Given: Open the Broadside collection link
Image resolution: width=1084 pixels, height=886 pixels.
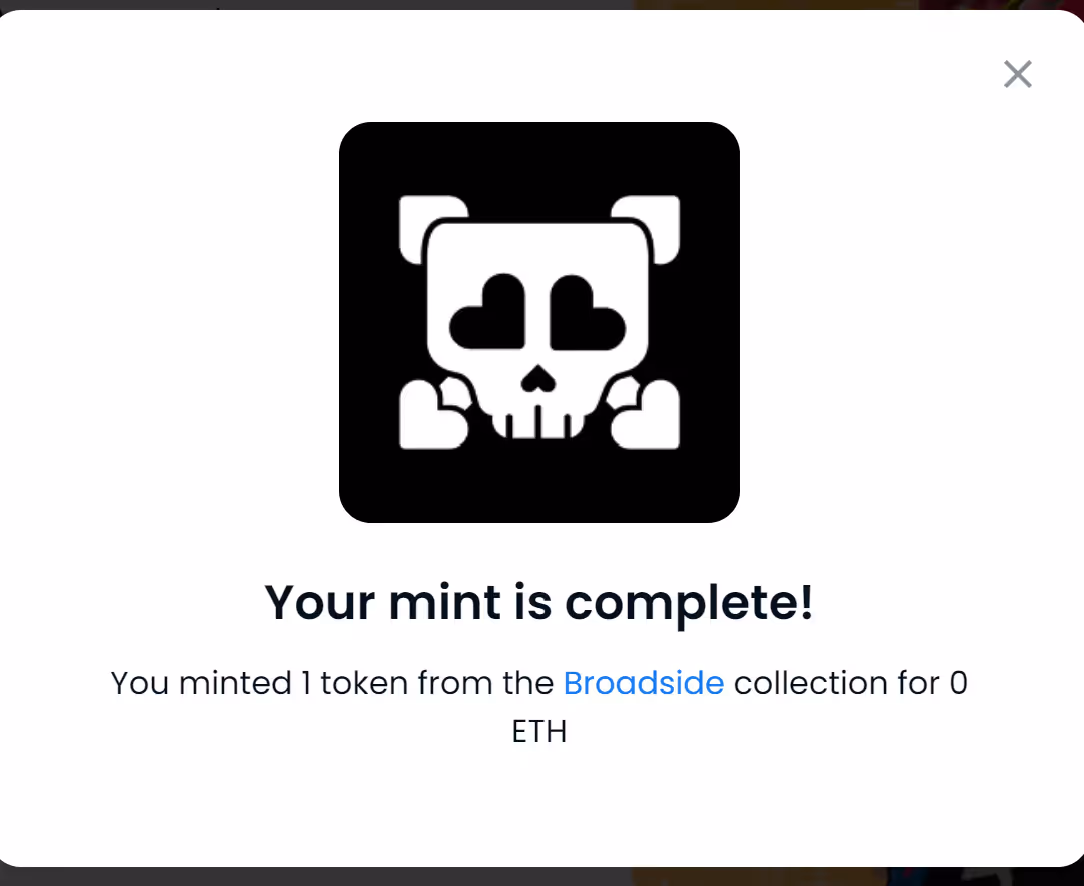Looking at the screenshot, I should click(x=644, y=683).
